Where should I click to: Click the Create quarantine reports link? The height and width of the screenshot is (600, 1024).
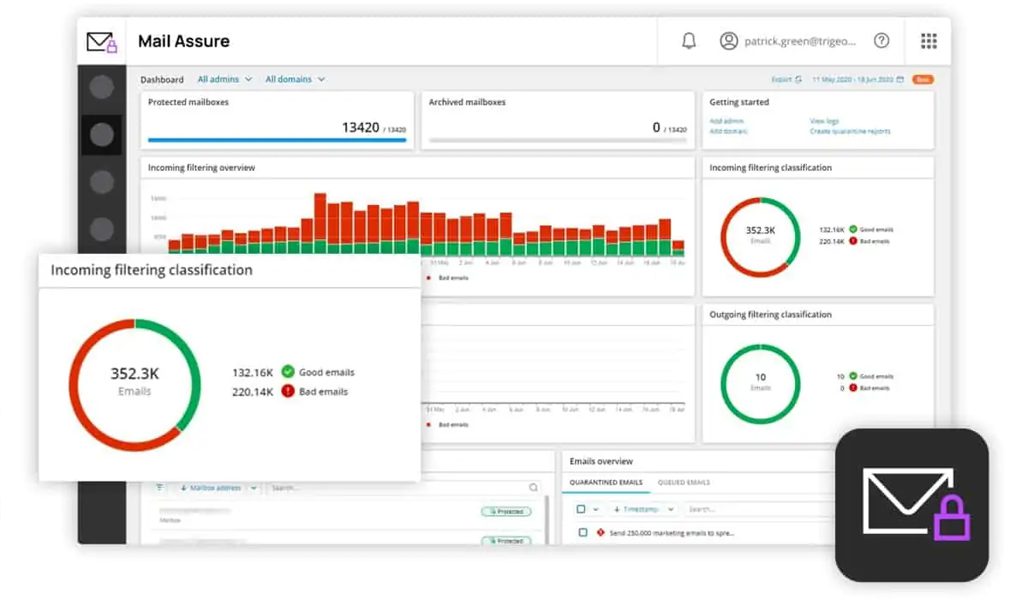pyautogui.click(x=849, y=131)
